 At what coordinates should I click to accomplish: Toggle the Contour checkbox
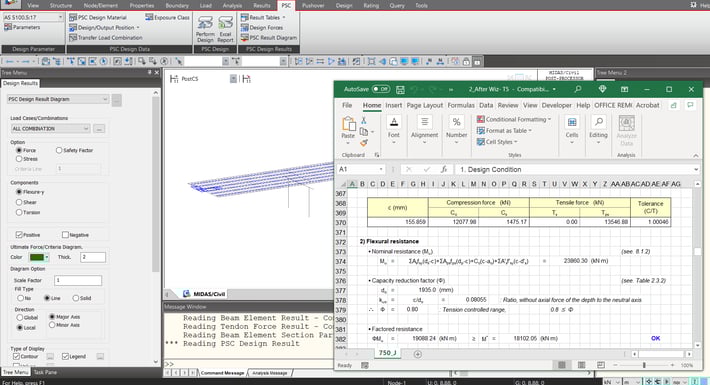point(17,356)
